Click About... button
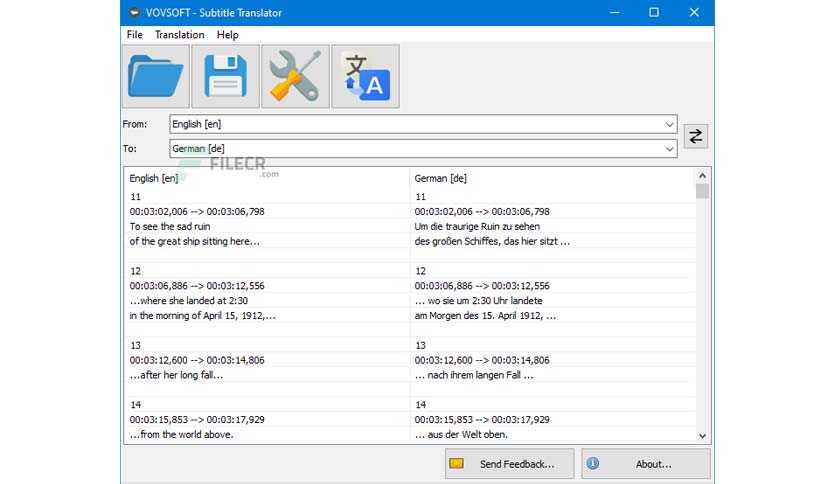This screenshot has width=836, height=484. (x=646, y=464)
